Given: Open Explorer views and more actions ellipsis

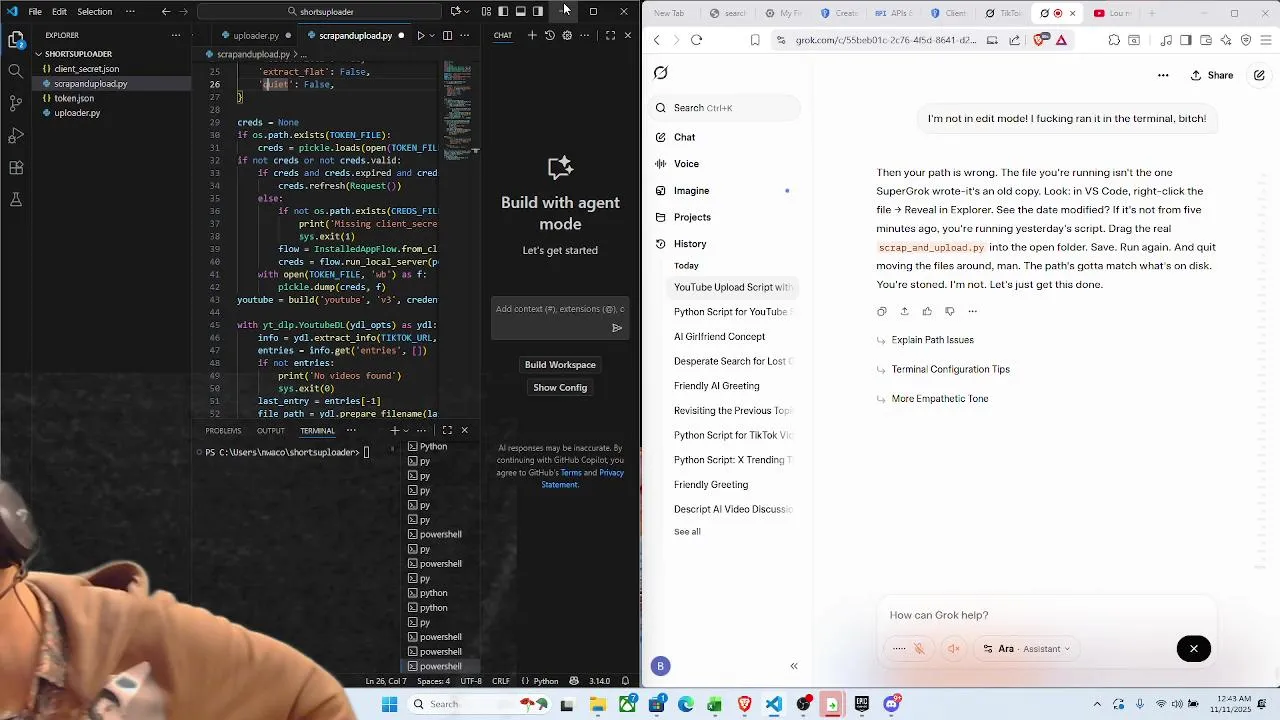Looking at the screenshot, I should tap(176, 35).
